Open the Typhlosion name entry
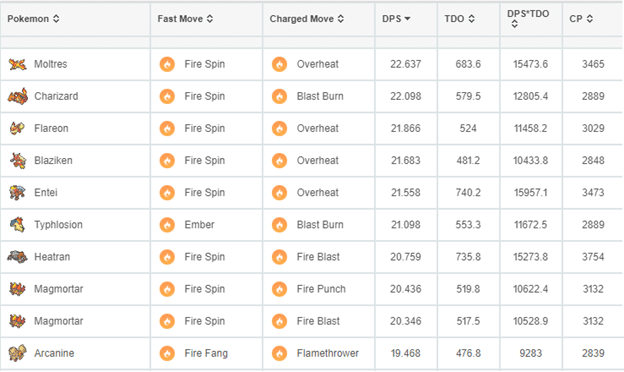The image size is (624, 372). point(58,225)
